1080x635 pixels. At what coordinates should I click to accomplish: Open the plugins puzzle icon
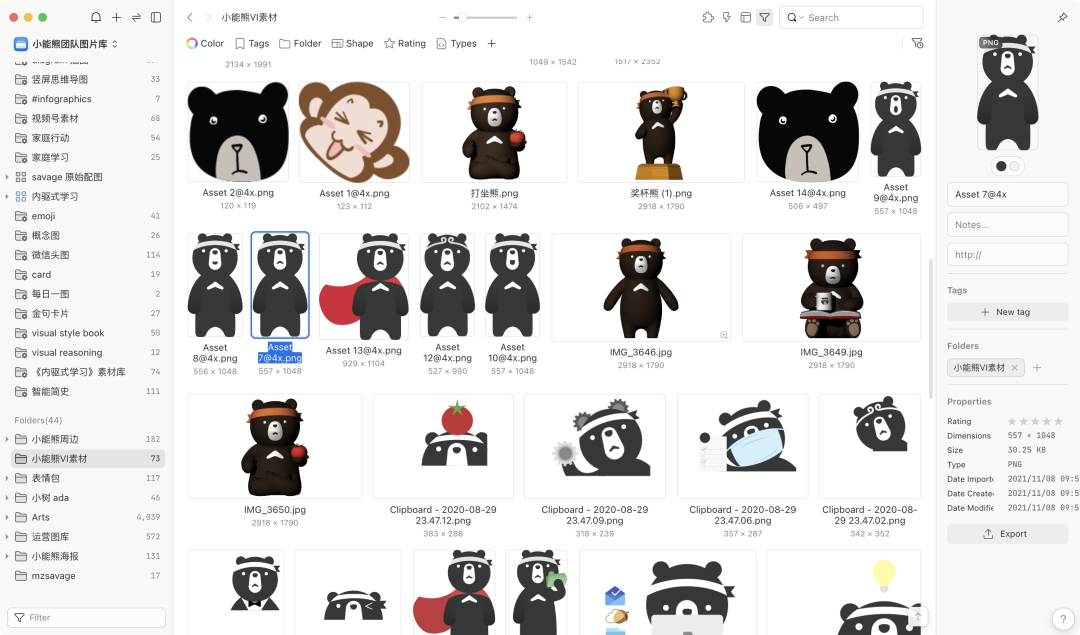click(x=708, y=17)
